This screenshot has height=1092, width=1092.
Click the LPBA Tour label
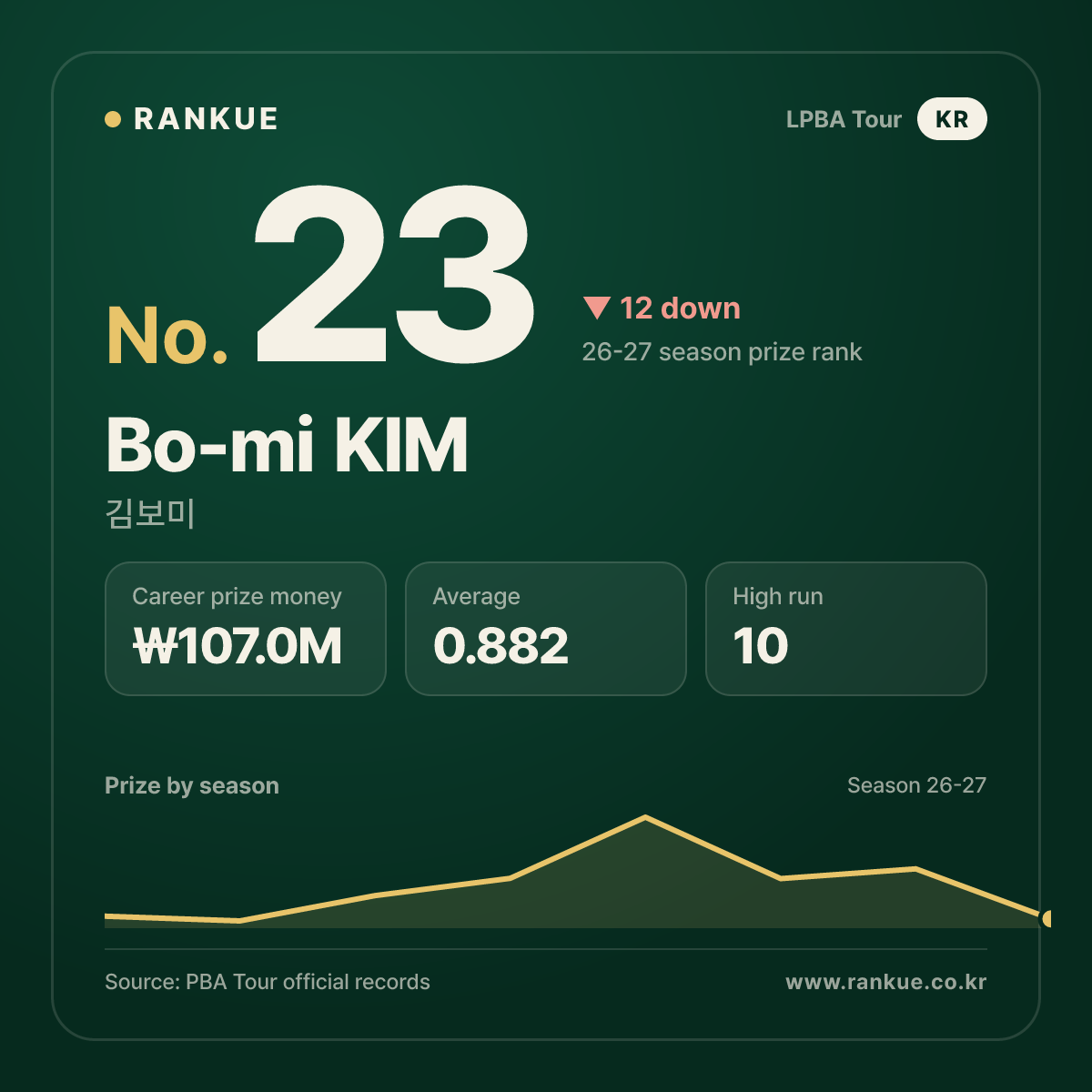[844, 119]
